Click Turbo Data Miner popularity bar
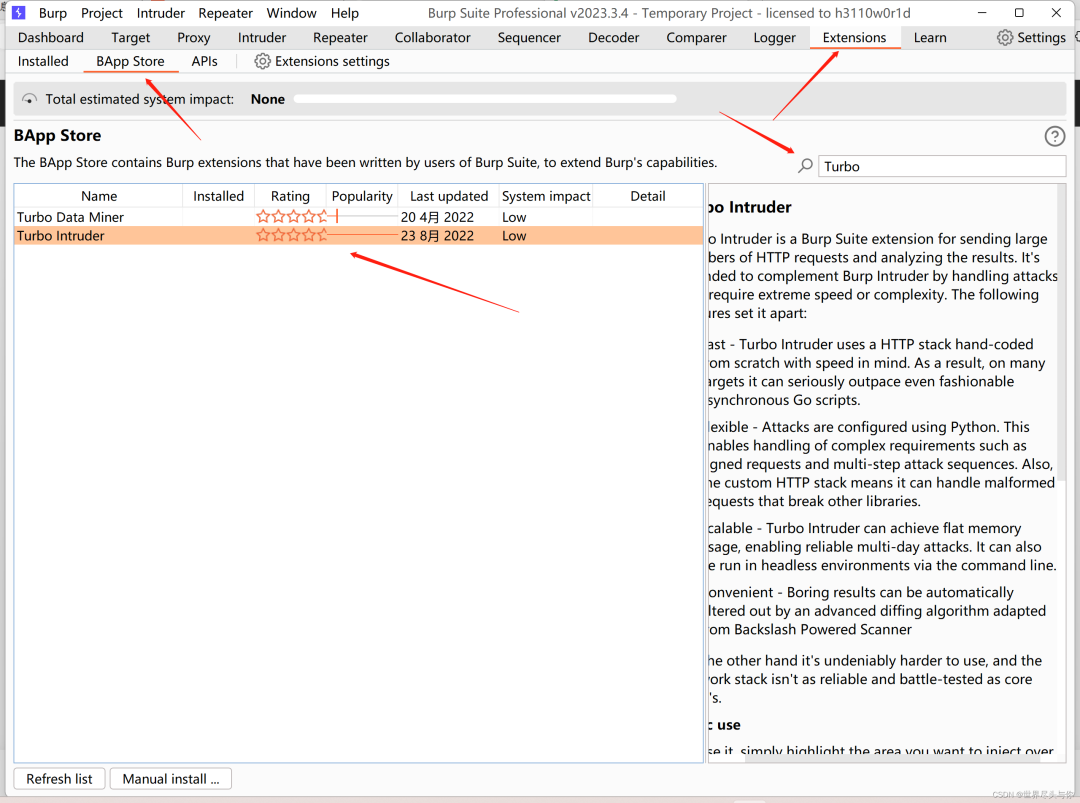Image resolution: width=1080 pixels, height=803 pixels. tap(362, 217)
